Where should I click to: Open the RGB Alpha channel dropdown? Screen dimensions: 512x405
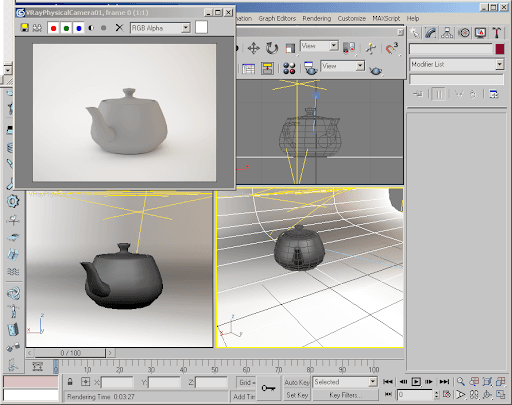(186, 28)
